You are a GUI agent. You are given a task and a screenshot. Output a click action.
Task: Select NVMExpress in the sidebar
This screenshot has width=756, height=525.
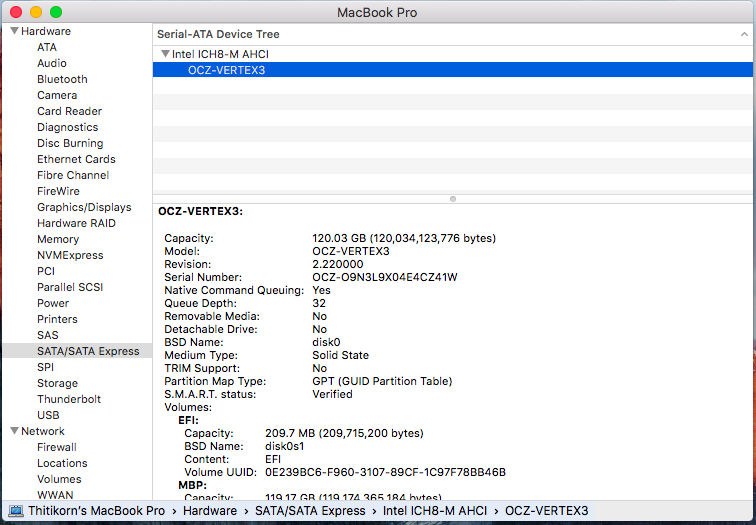pos(70,255)
